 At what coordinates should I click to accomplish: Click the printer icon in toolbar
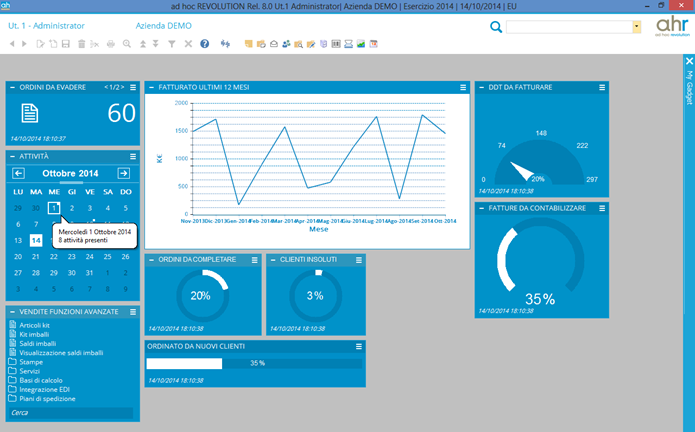coord(111,44)
